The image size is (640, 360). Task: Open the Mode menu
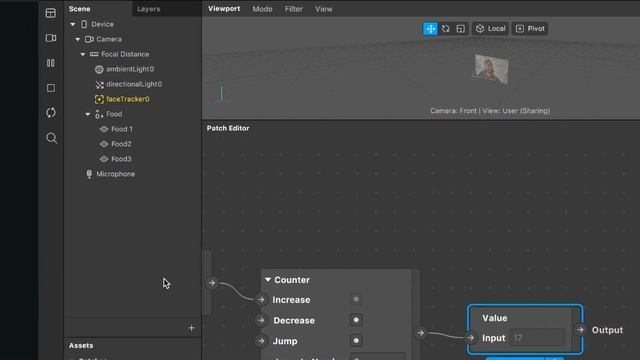coord(262,9)
